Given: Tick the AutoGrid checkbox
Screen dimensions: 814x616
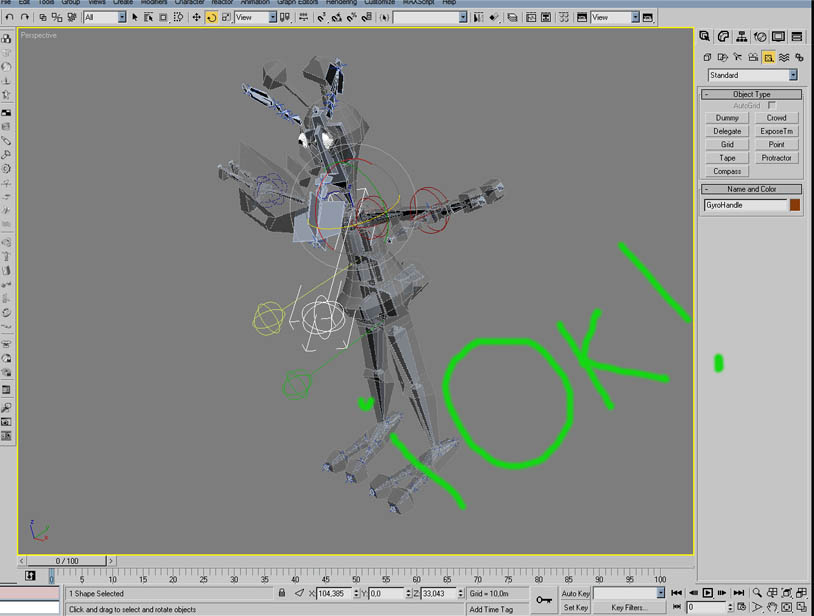Looking at the screenshot, I should tap(771, 105).
